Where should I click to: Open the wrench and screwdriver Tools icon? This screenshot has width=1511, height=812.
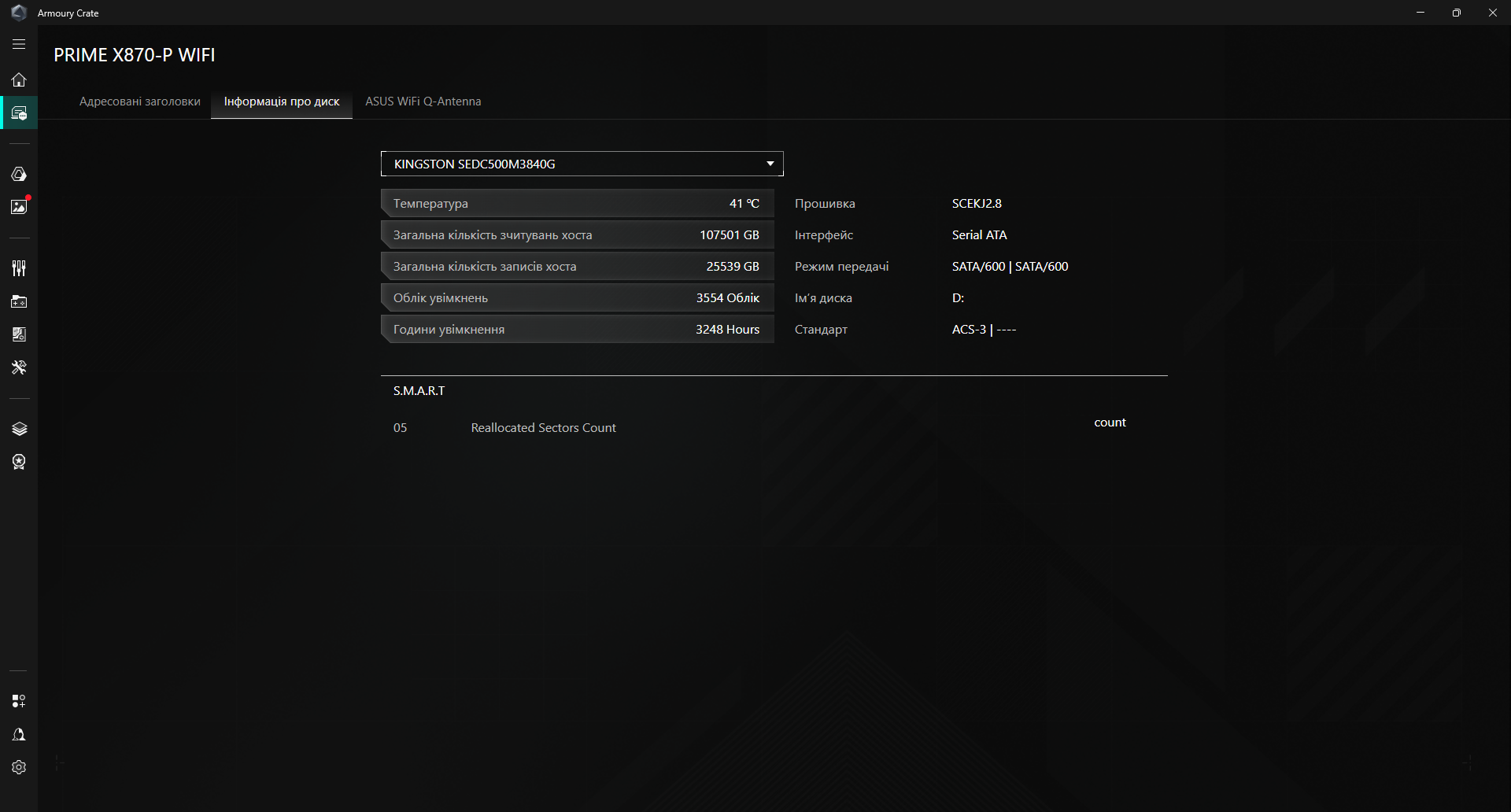click(19, 367)
